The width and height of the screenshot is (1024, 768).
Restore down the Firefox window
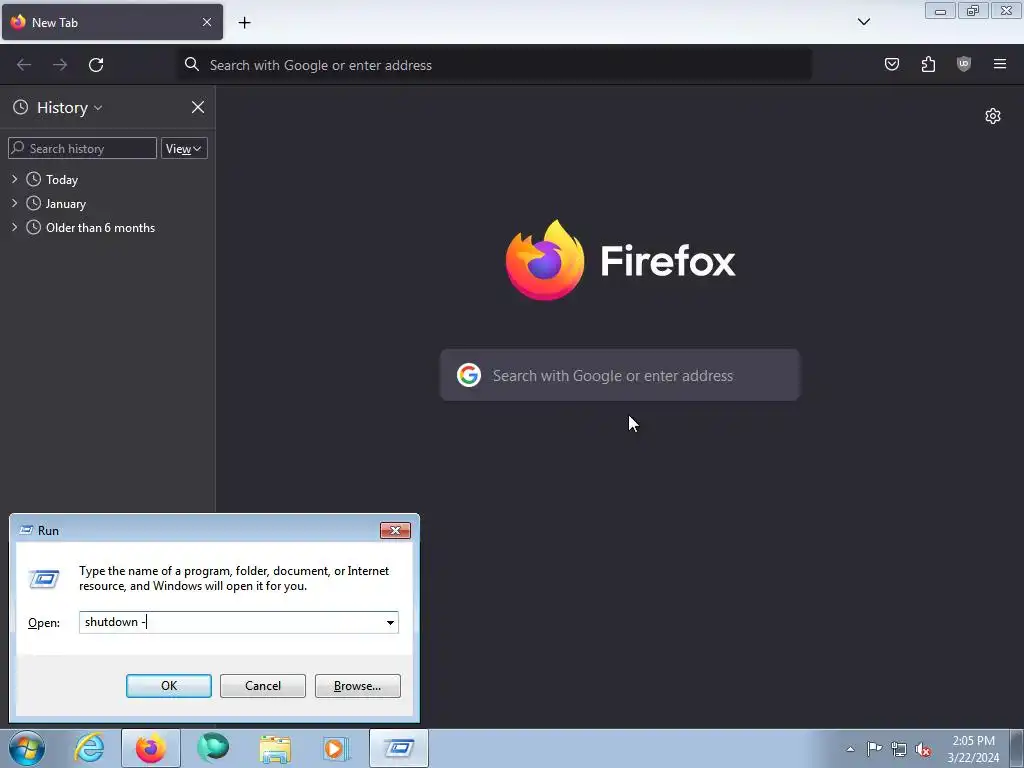(x=973, y=10)
